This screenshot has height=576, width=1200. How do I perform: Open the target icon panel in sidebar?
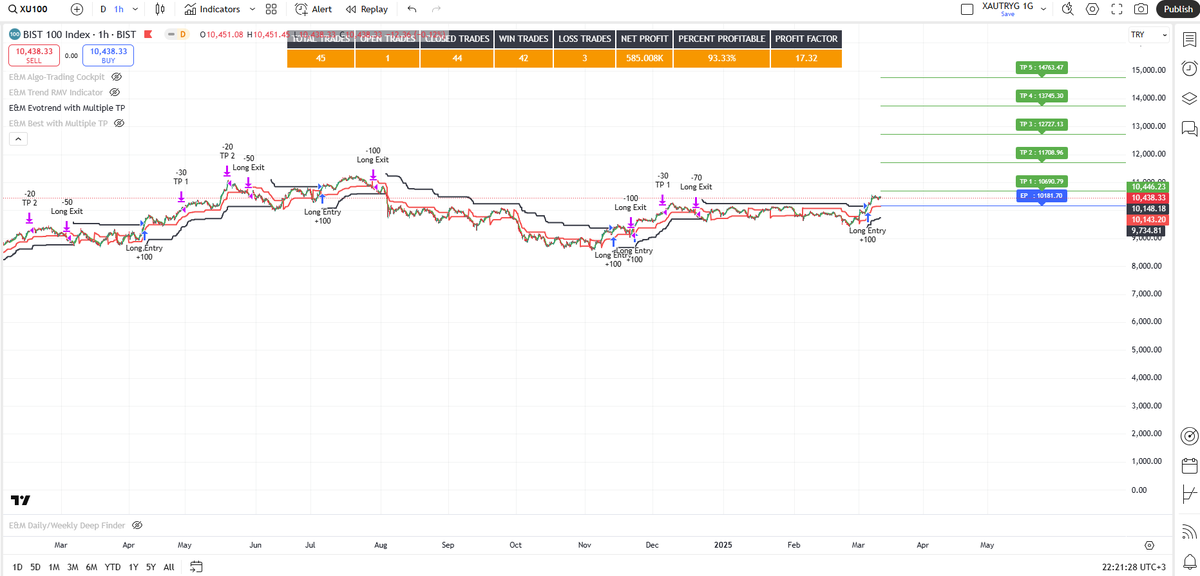[1189, 436]
